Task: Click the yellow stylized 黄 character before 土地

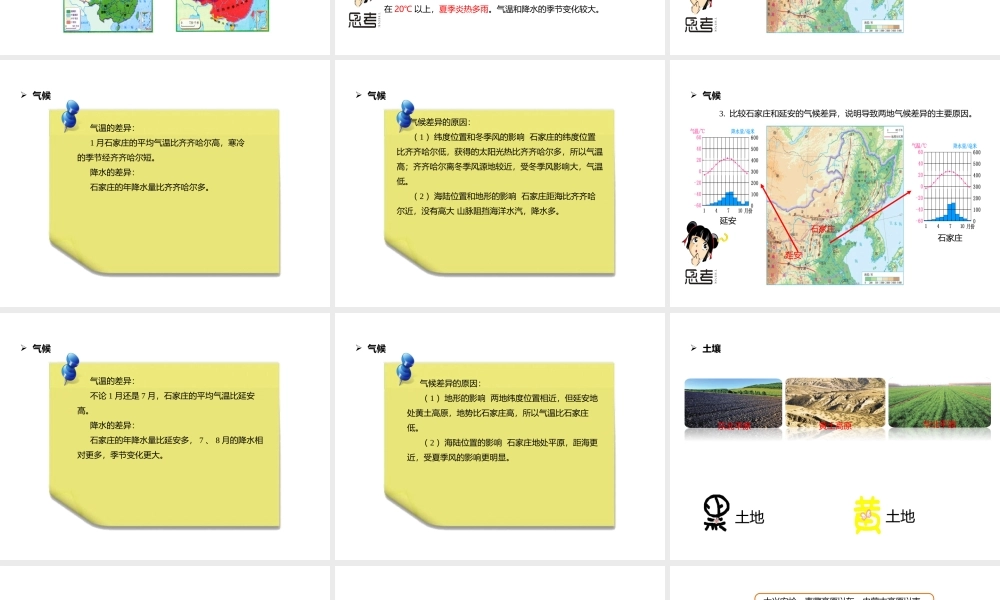Action: 867,515
